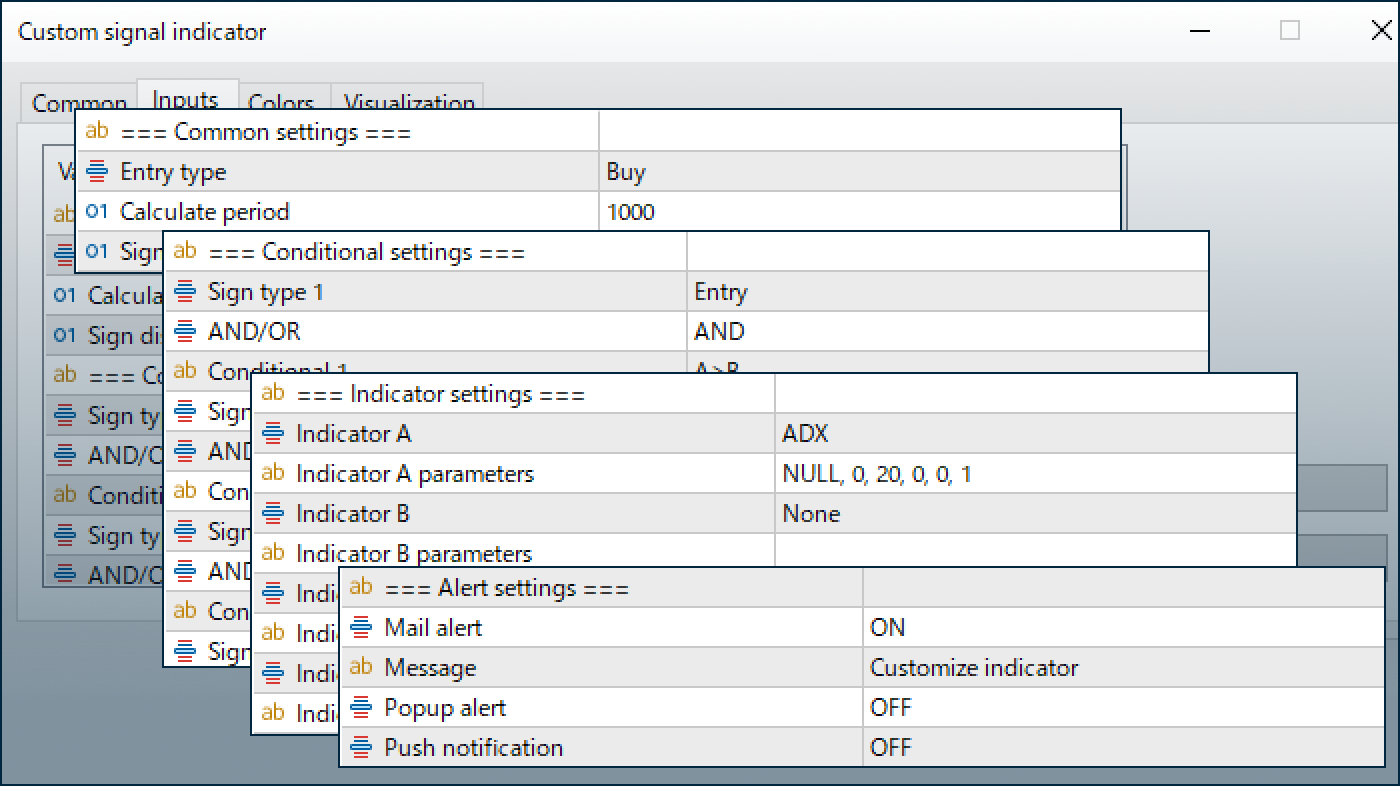Viewport: 1400px width, 786px height.
Task: Select the Calculate period row label
Action: 205,212
